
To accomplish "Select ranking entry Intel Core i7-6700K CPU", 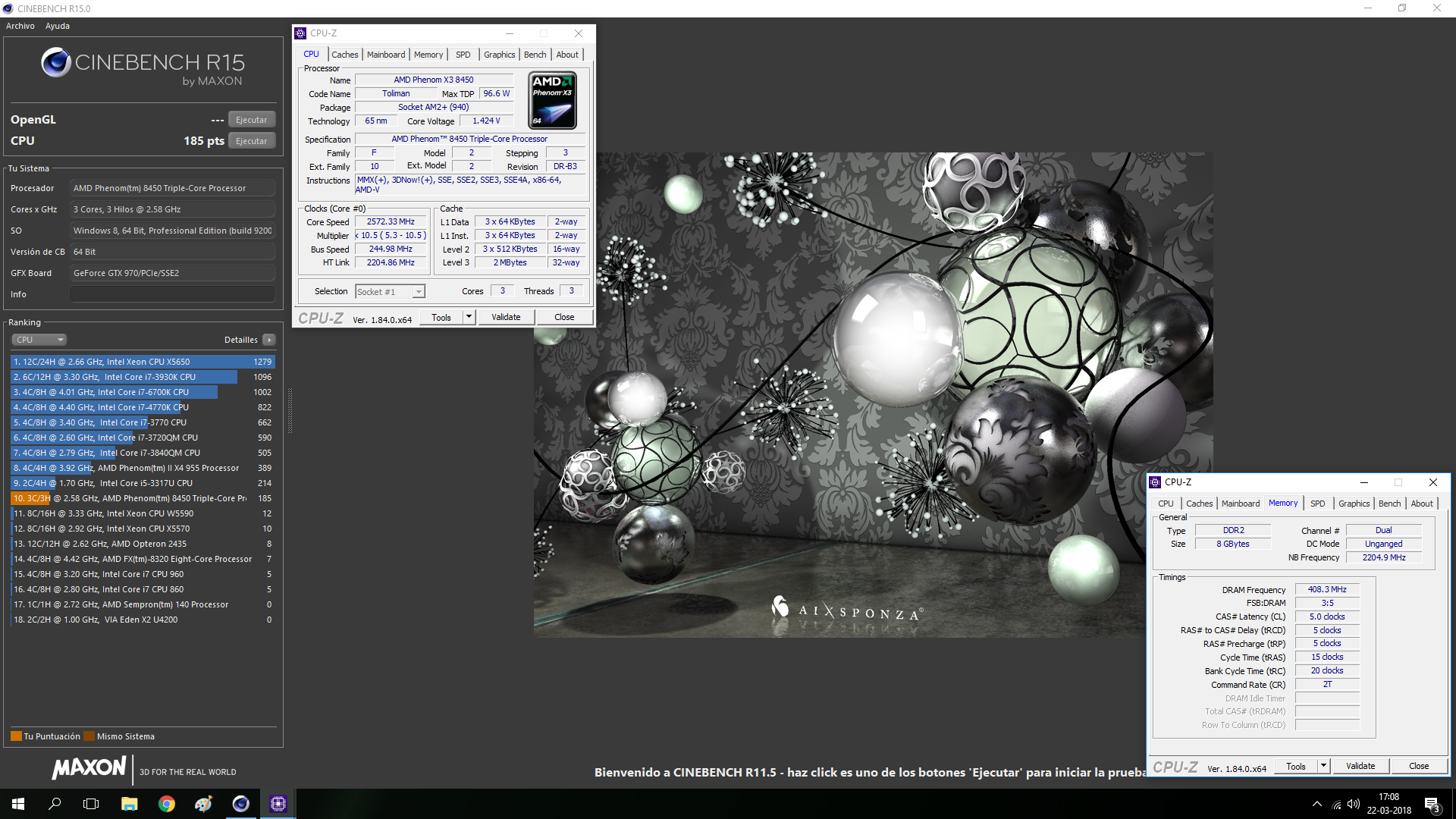I will (x=143, y=392).
